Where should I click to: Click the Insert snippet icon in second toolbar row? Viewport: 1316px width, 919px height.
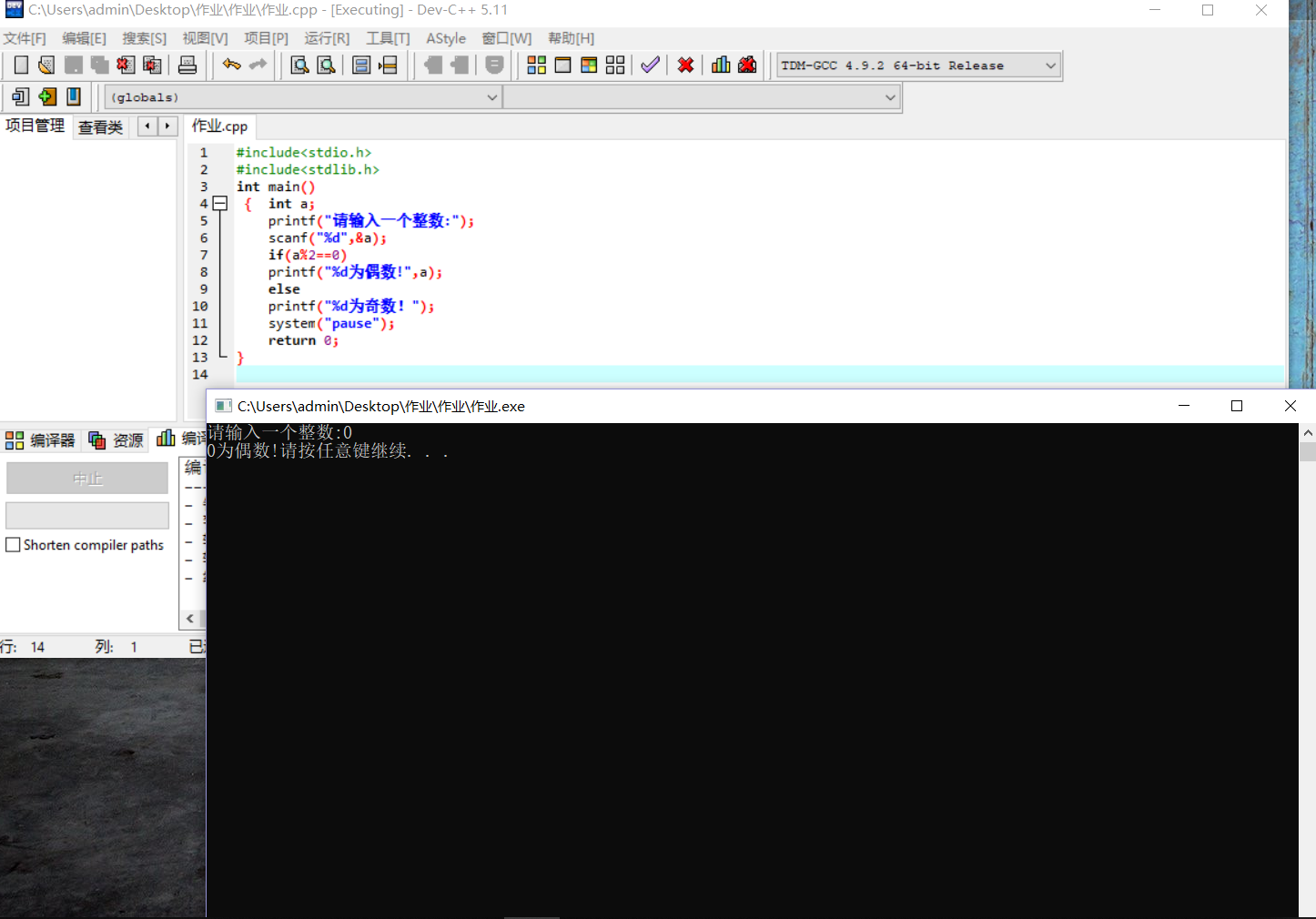pyautogui.click(x=21, y=96)
